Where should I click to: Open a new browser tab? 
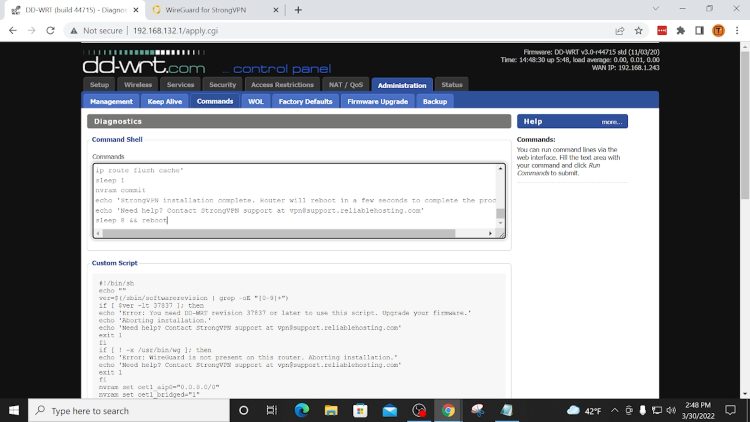click(x=298, y=10)
